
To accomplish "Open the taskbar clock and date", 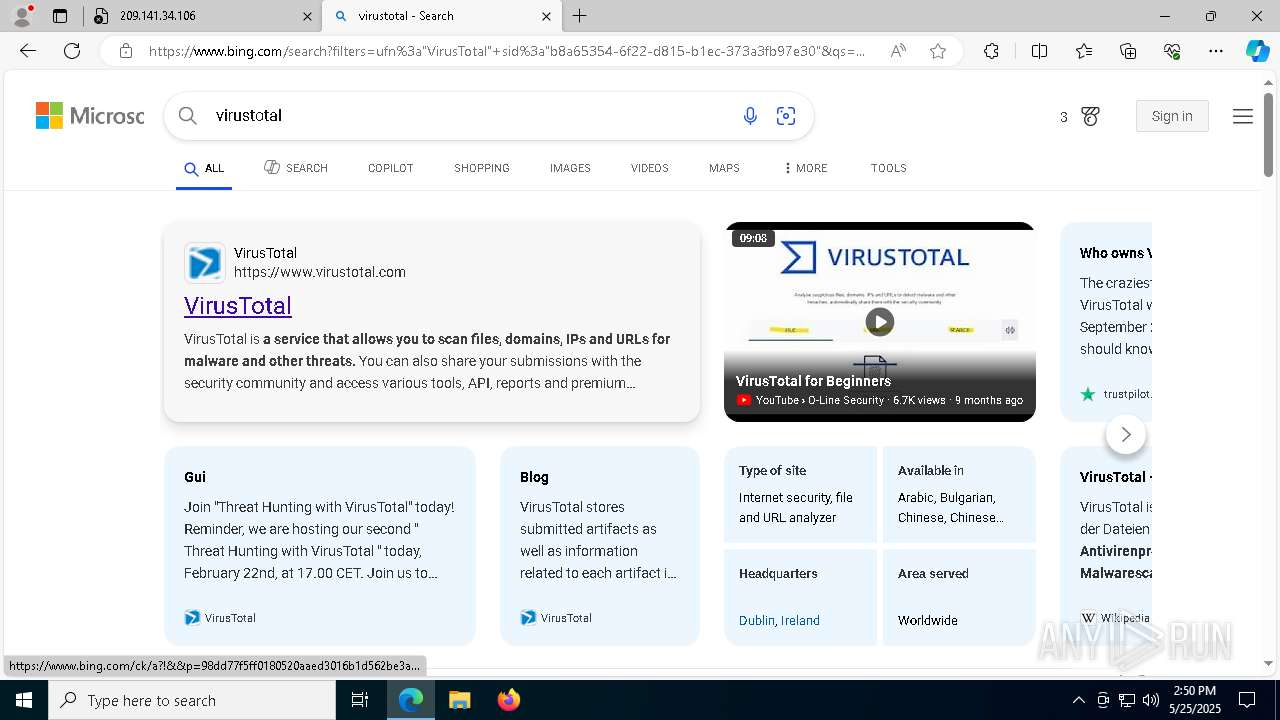I will pyautogui.click(x=1194, y=700).
